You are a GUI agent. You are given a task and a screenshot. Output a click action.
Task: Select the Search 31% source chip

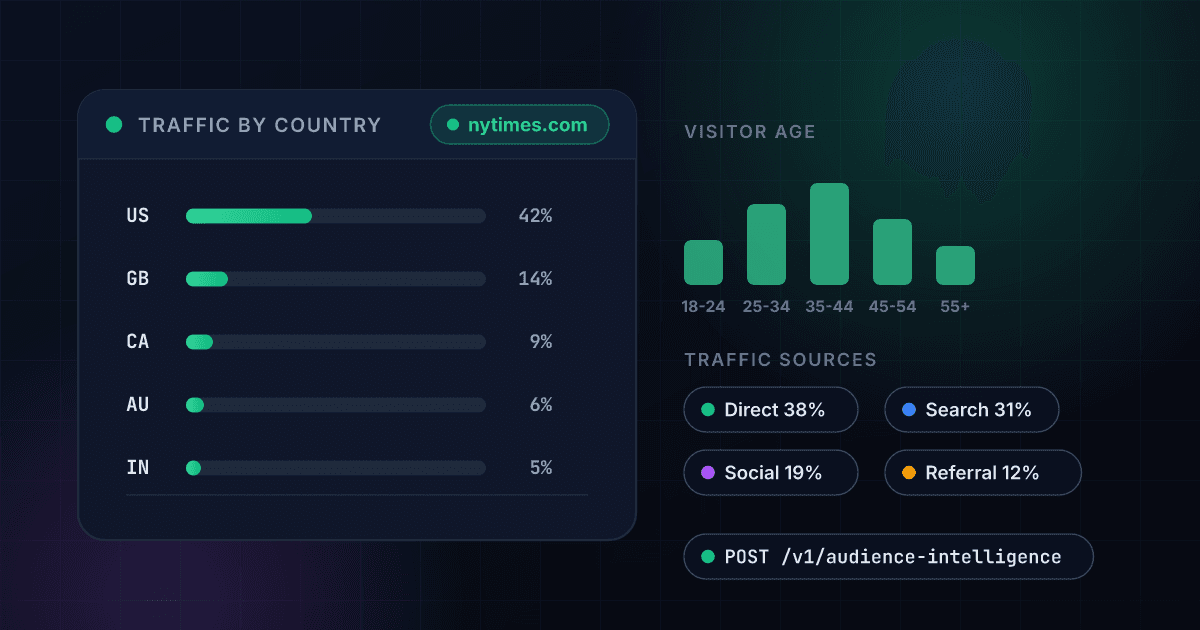(x=972, y=410)
